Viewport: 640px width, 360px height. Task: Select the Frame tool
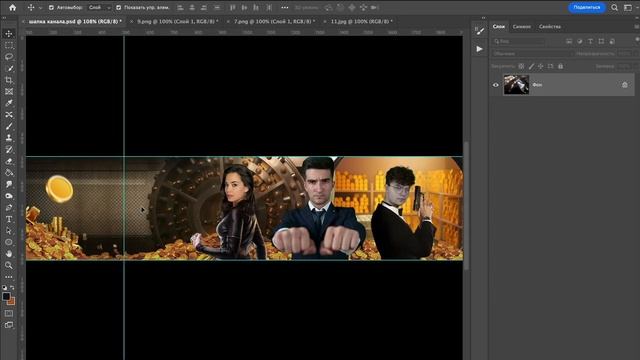9,91
